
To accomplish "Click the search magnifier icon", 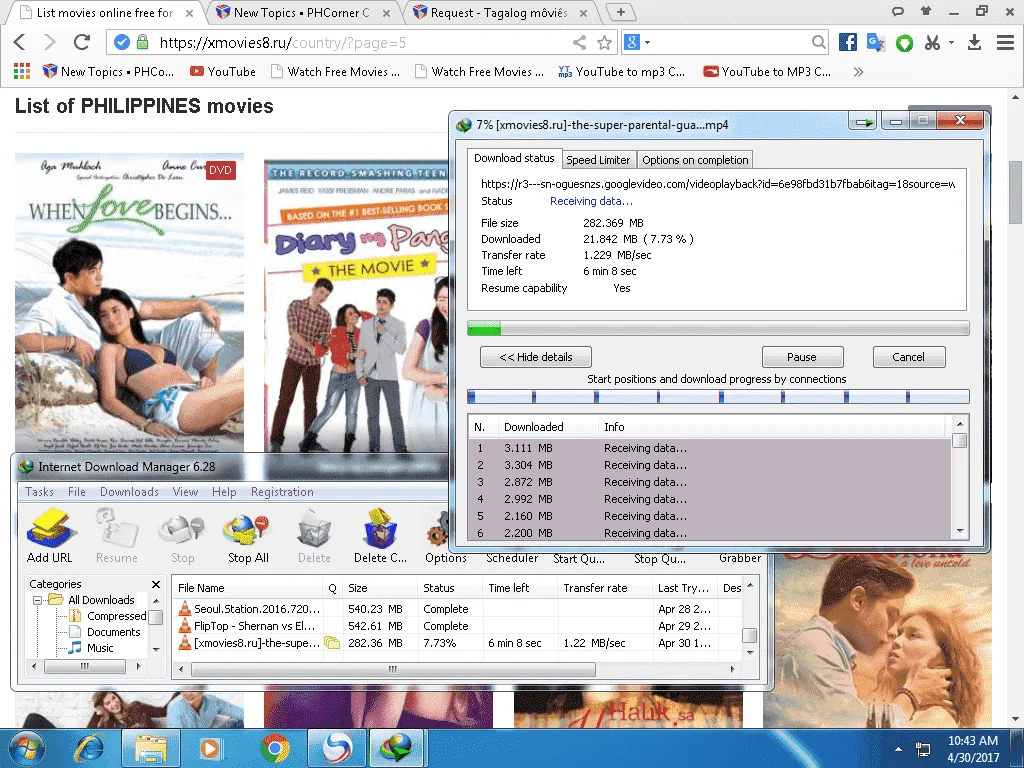I will (818, 42).
